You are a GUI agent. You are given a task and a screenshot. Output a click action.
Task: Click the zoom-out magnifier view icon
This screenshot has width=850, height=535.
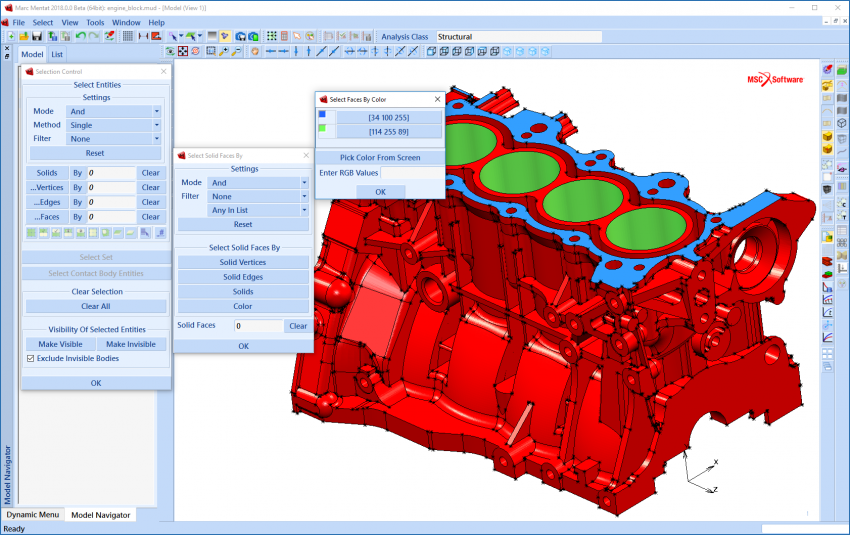(x=236, y=52)
